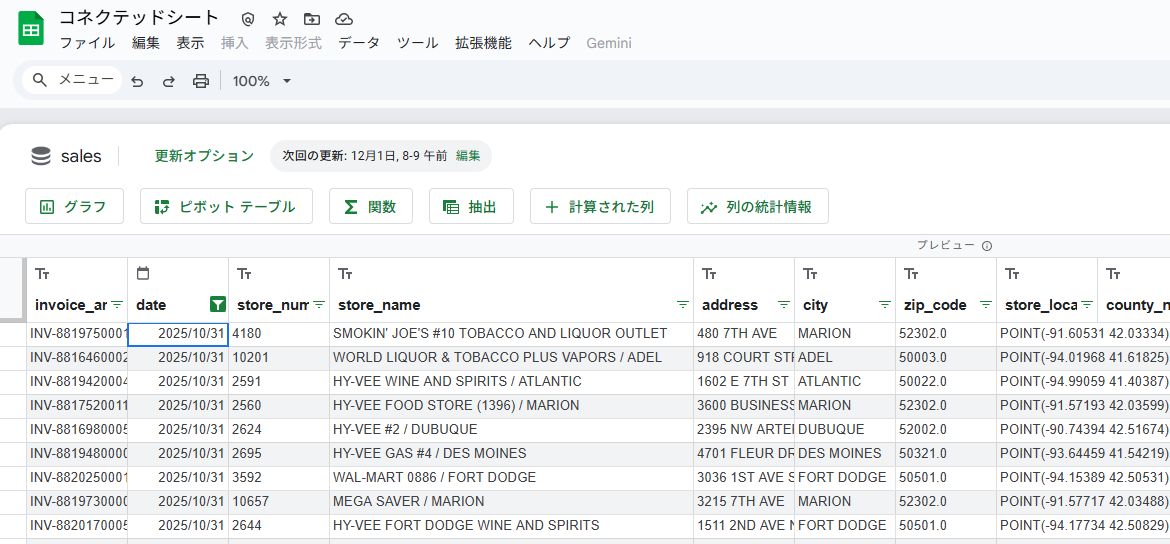The height and width of the screenshot is (544, 1170).
Task: Open the city column filter
Action: tap(885, 304)
